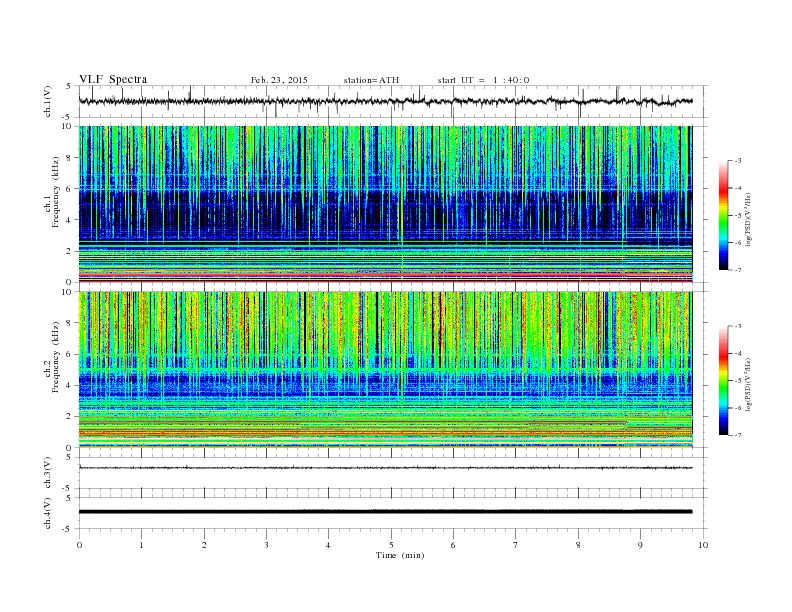This screenshot has height=612, width=792.
Task: Click the ch.1 "Frequency (kHz)" axis label
Action: 56,192
